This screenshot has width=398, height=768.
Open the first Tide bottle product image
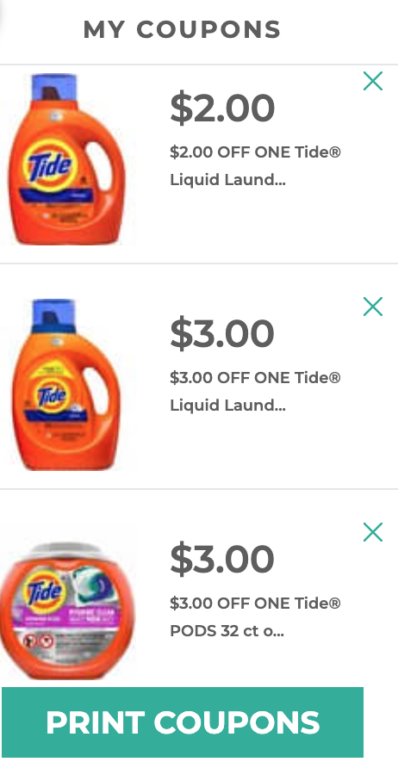tap(66, 159)
